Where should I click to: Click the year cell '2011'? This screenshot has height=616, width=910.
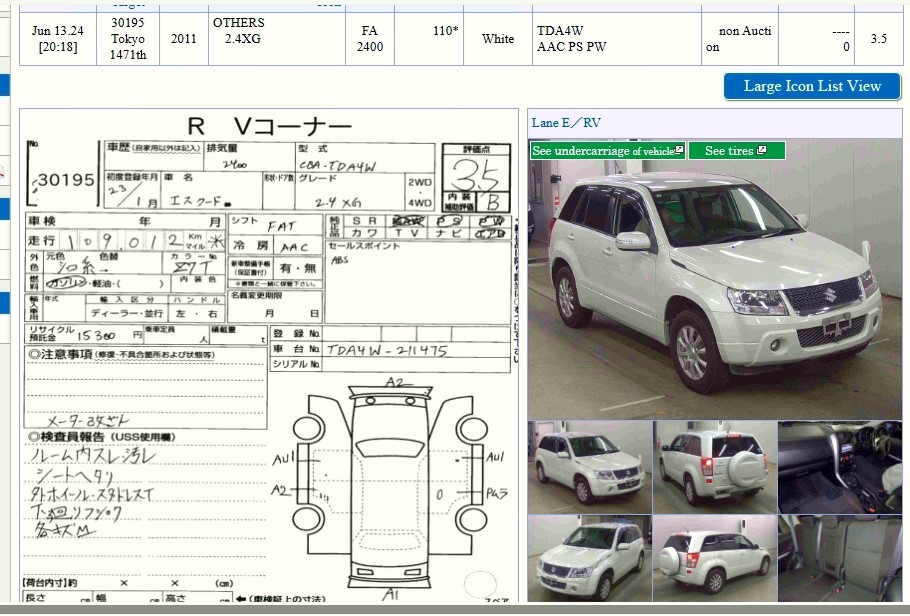(183, 39)
